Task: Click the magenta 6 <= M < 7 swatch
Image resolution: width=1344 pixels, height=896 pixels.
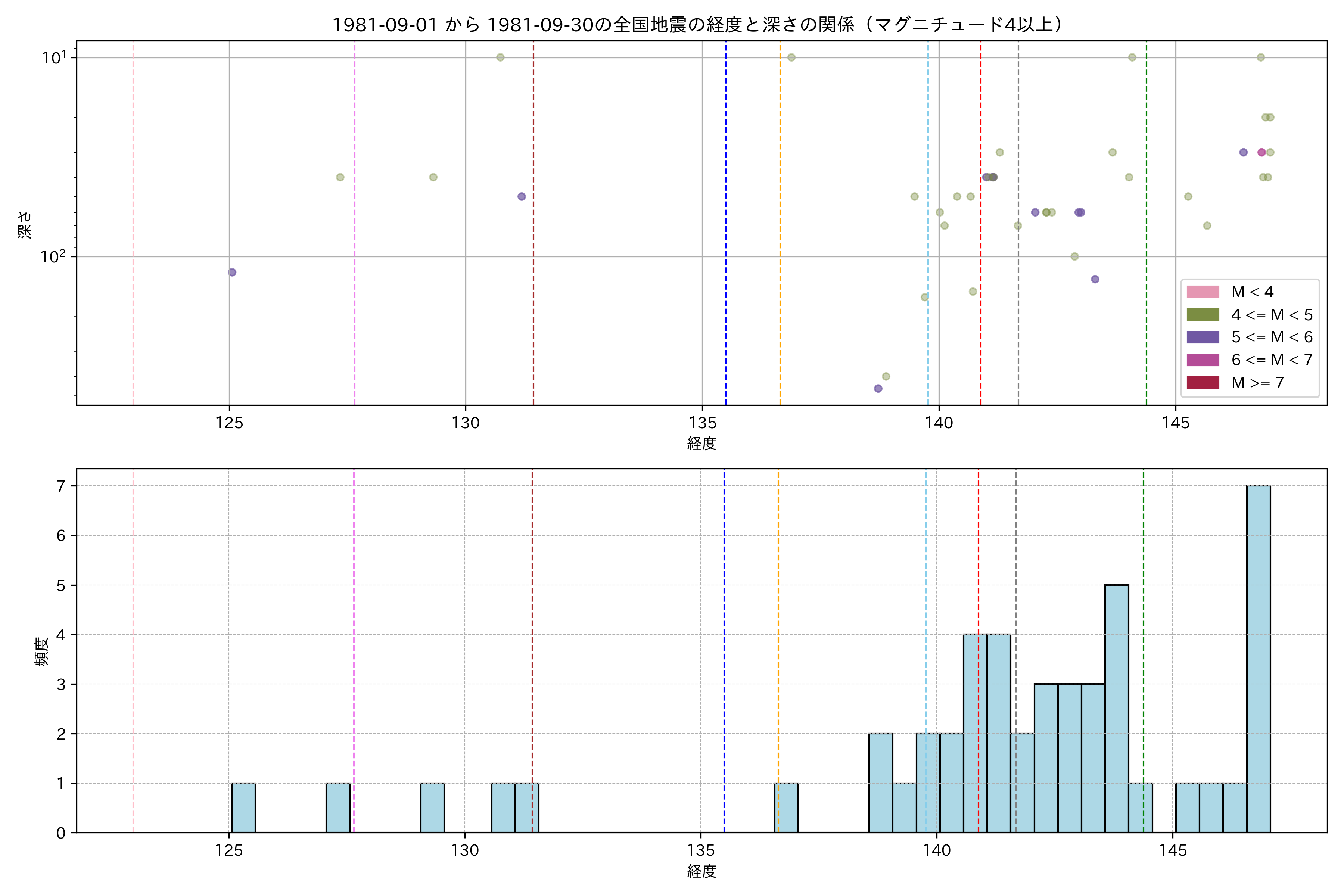Action: [1203, 360]
